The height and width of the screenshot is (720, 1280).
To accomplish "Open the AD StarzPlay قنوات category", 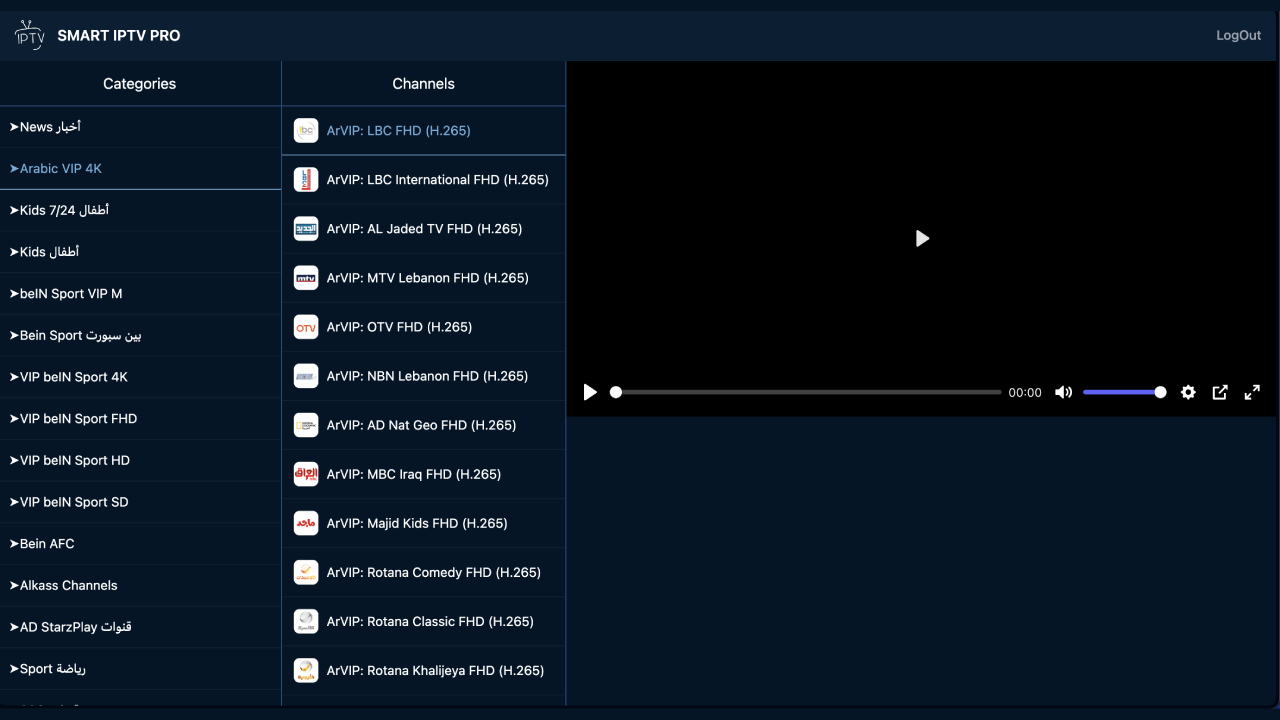I will 141,627.
